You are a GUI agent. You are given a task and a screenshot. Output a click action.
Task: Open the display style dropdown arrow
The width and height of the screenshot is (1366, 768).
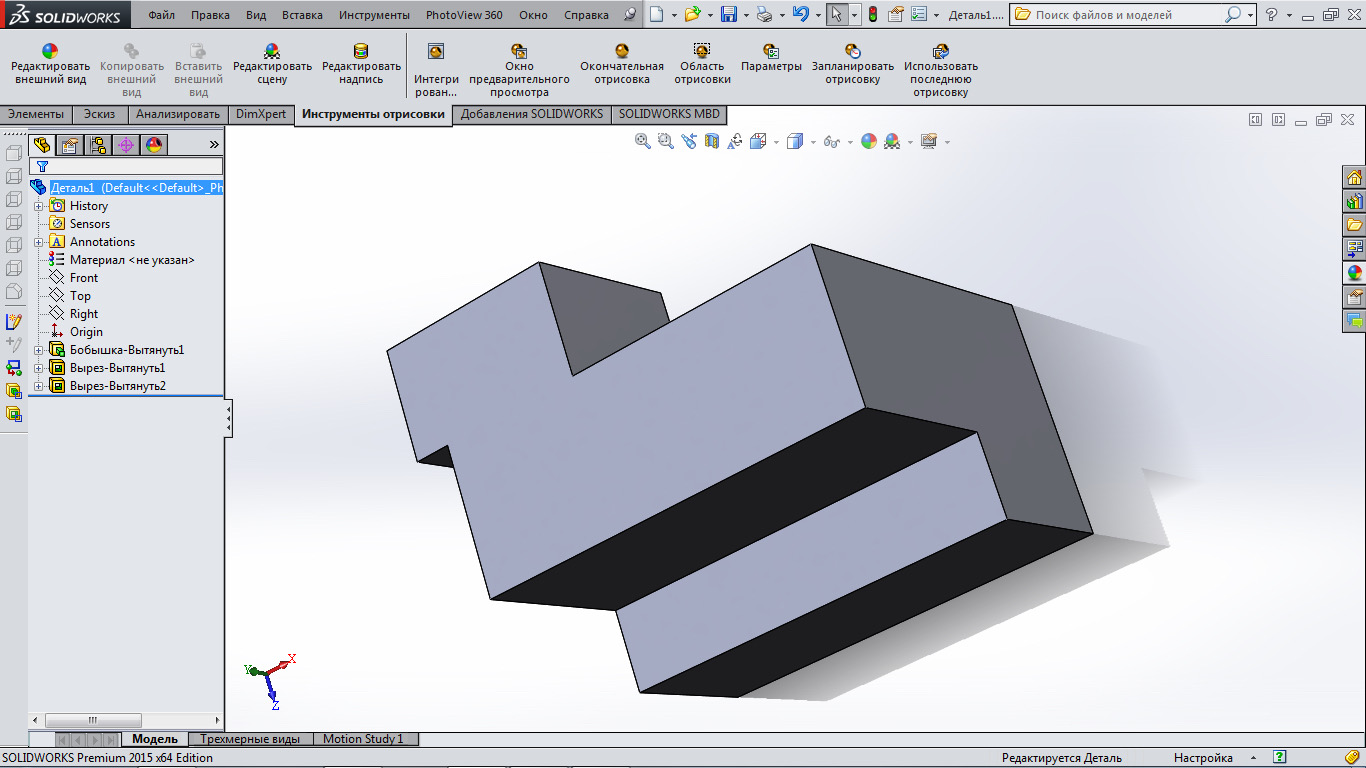click(x=813, y=143)
